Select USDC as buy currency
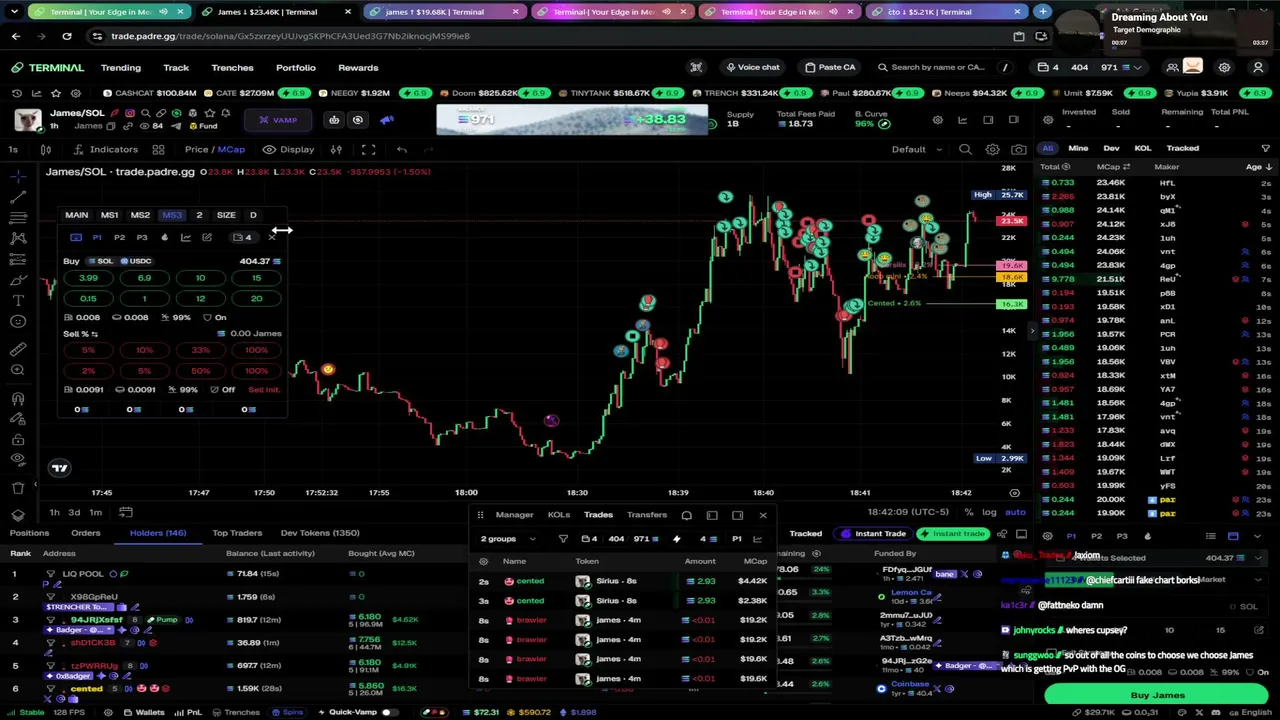 (x=135, y=261)
